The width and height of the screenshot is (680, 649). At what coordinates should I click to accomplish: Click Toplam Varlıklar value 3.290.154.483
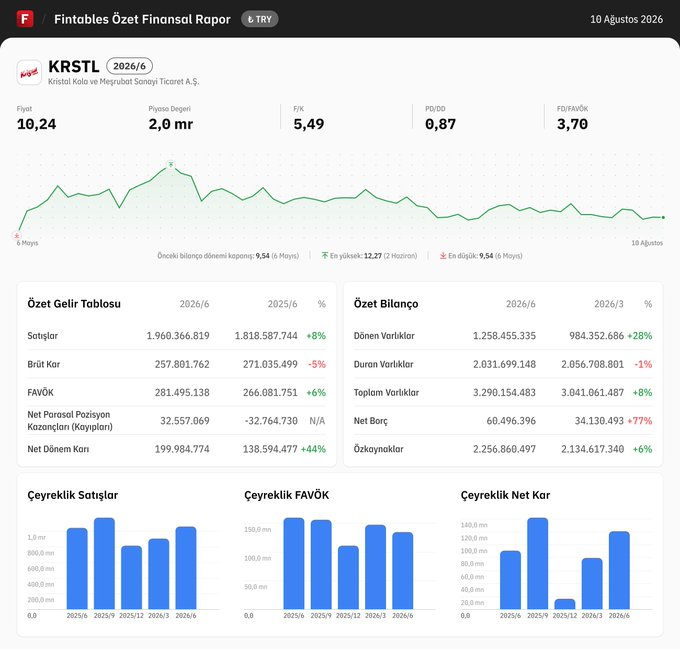pos(504,392)
